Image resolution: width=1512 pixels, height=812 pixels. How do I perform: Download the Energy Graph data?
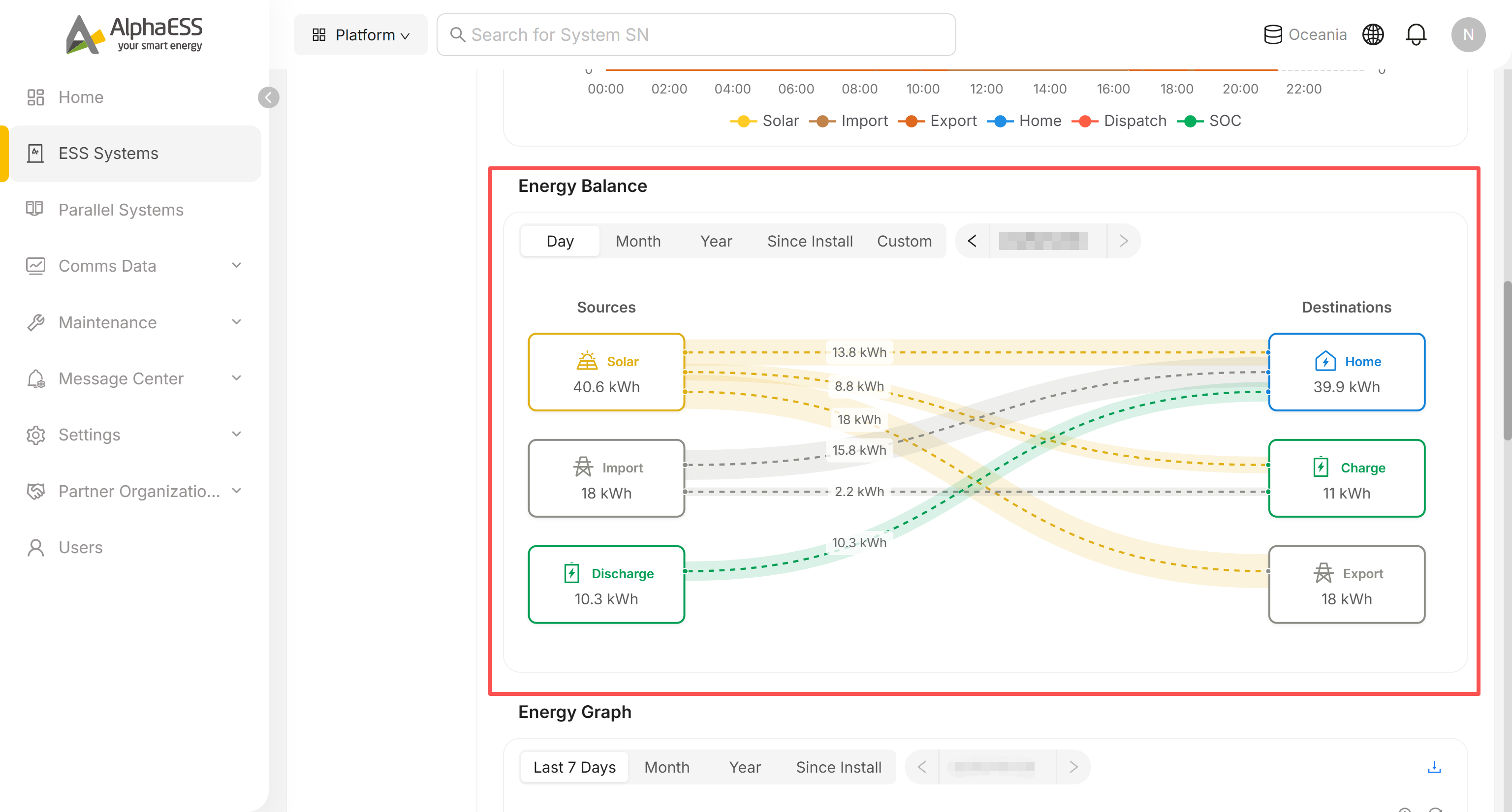click(1434, 767)
